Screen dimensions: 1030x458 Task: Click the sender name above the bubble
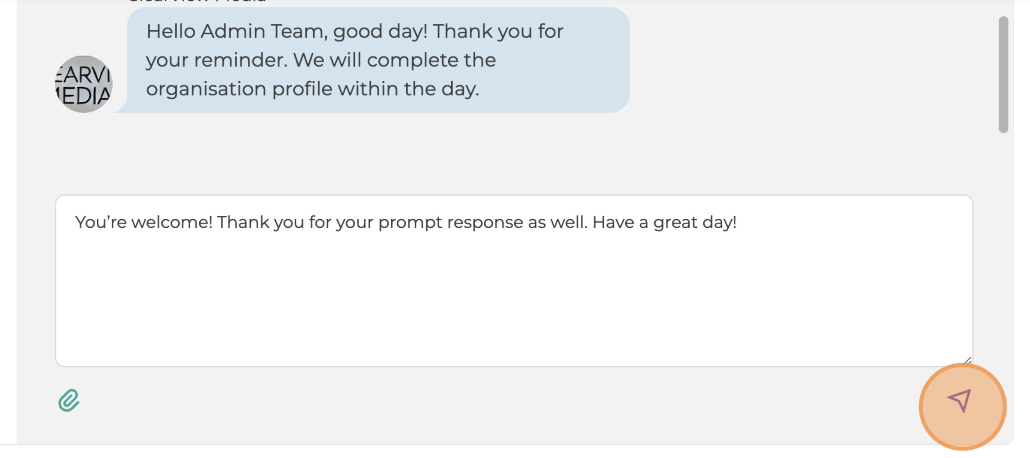197,1
